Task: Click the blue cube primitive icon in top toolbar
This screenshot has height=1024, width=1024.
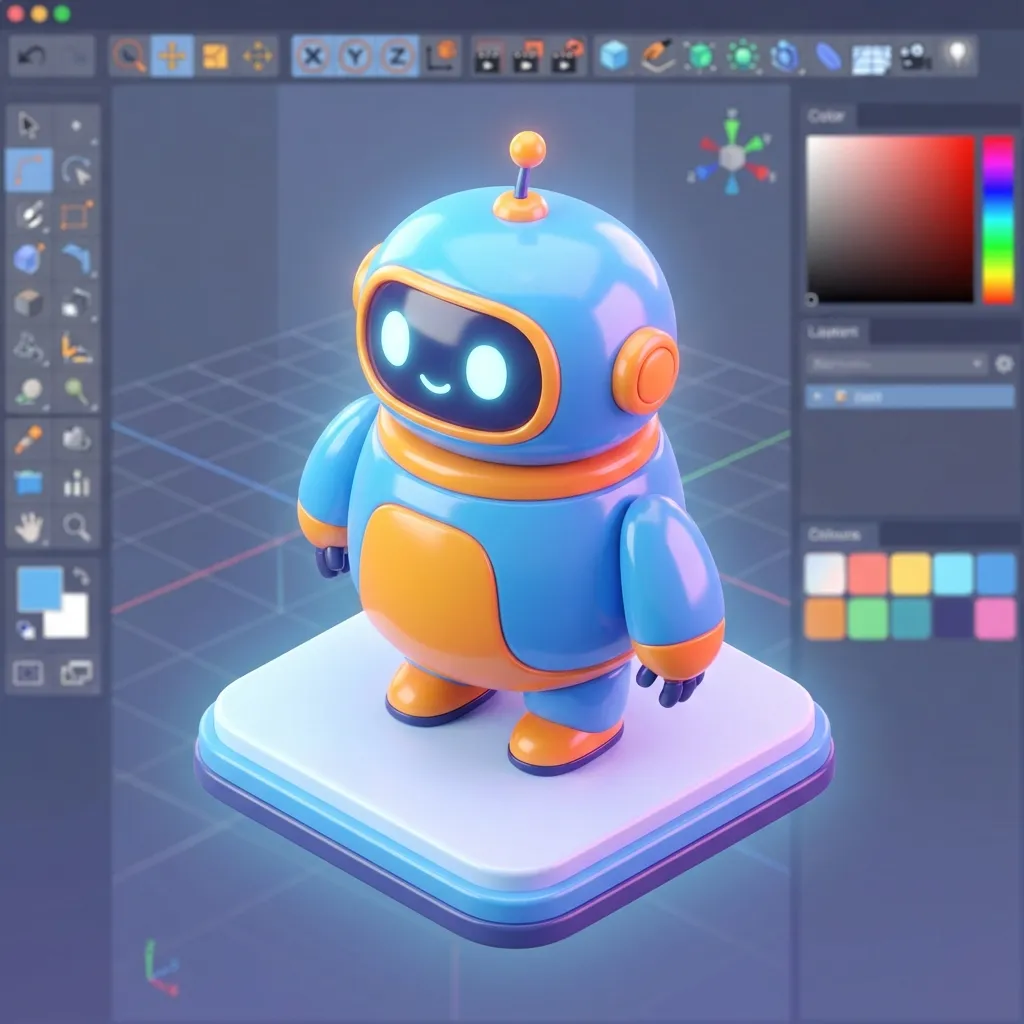Action: [x=614, y=56]
